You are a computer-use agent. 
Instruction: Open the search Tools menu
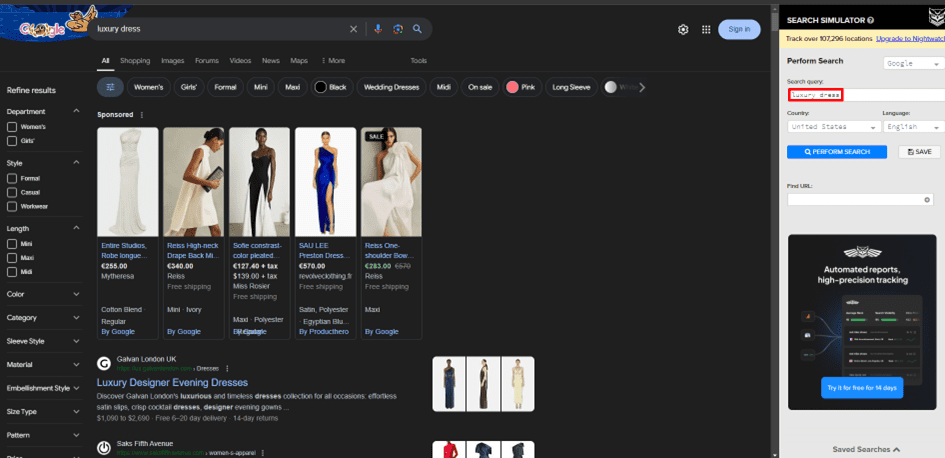coord(418,61)
